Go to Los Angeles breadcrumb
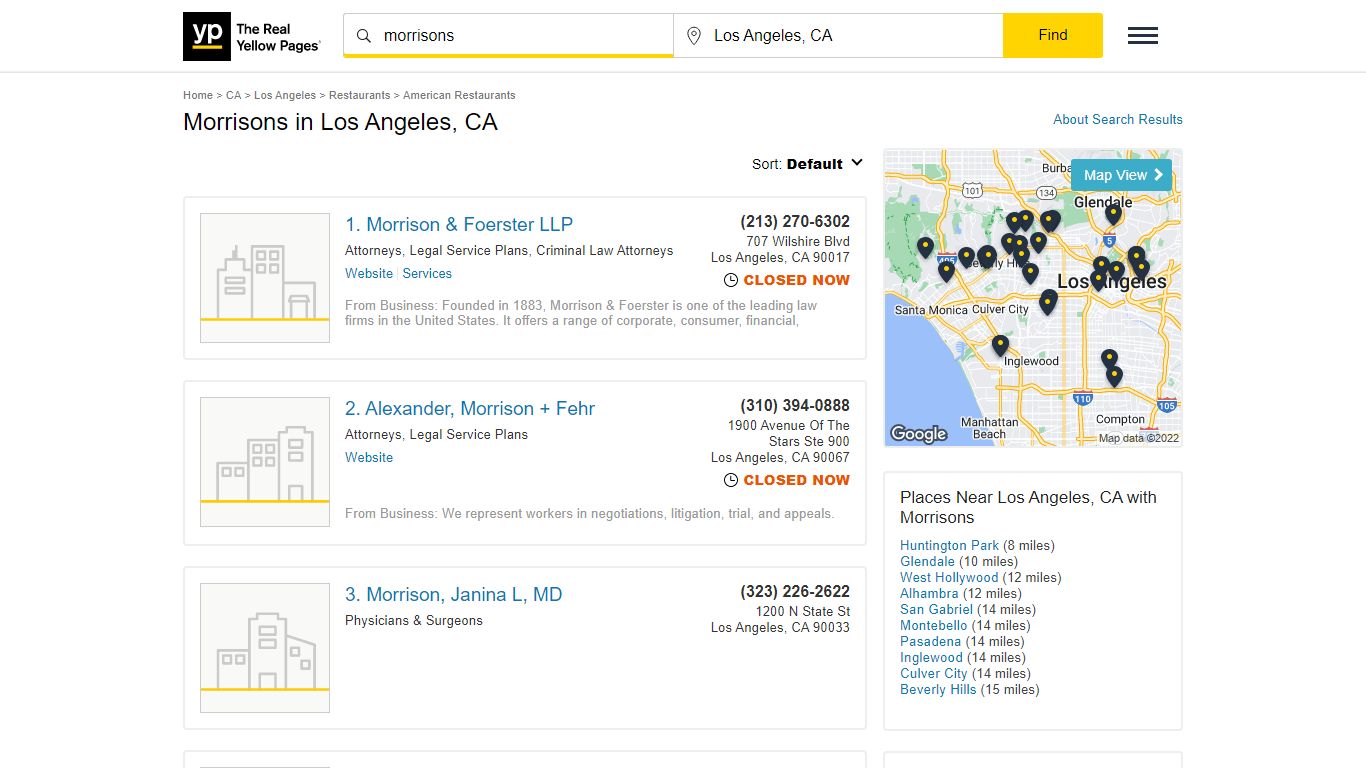This screenshot has width=1366, height=768. click(285, 96)
